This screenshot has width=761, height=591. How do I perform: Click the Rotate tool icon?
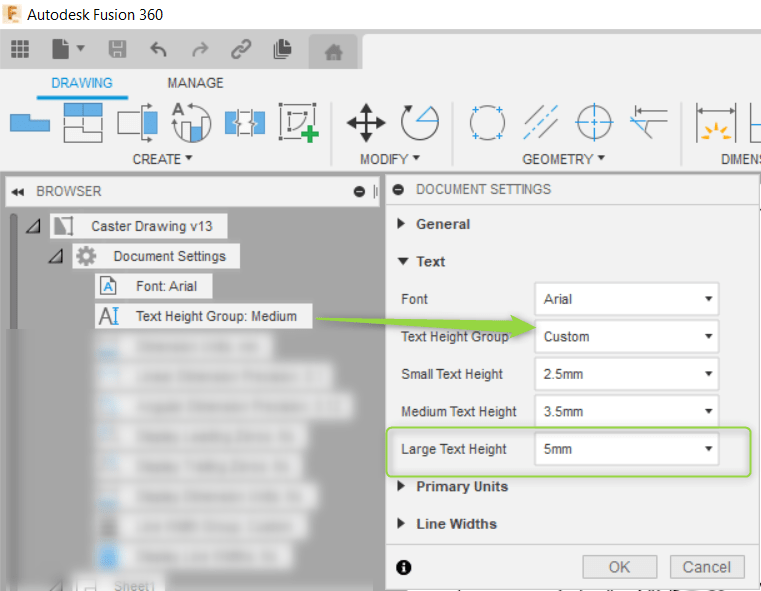pos(419,123)
